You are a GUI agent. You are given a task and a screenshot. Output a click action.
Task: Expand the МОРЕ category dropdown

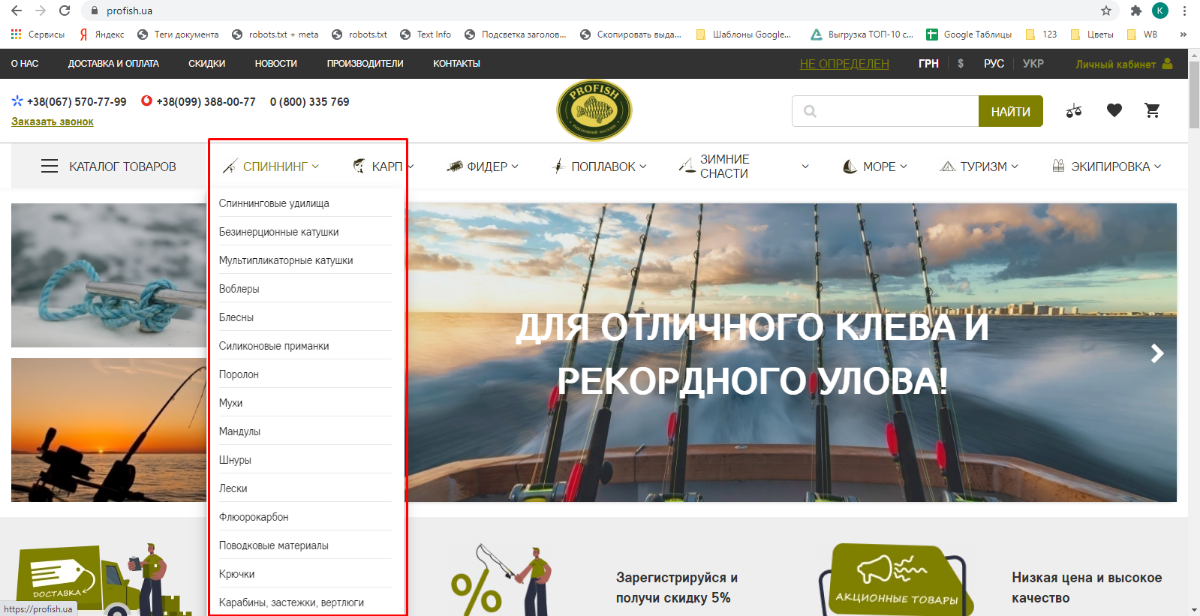(x=874, y=166)
